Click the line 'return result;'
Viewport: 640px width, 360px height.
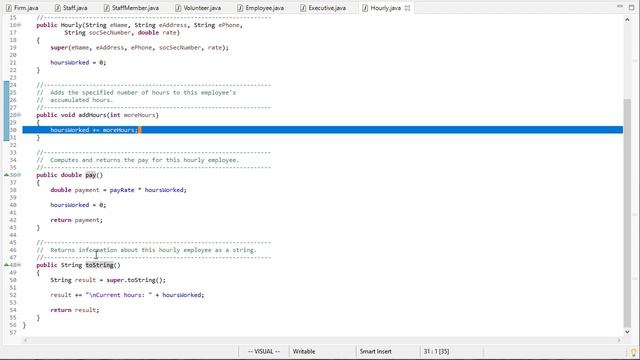tap(75, 310)
